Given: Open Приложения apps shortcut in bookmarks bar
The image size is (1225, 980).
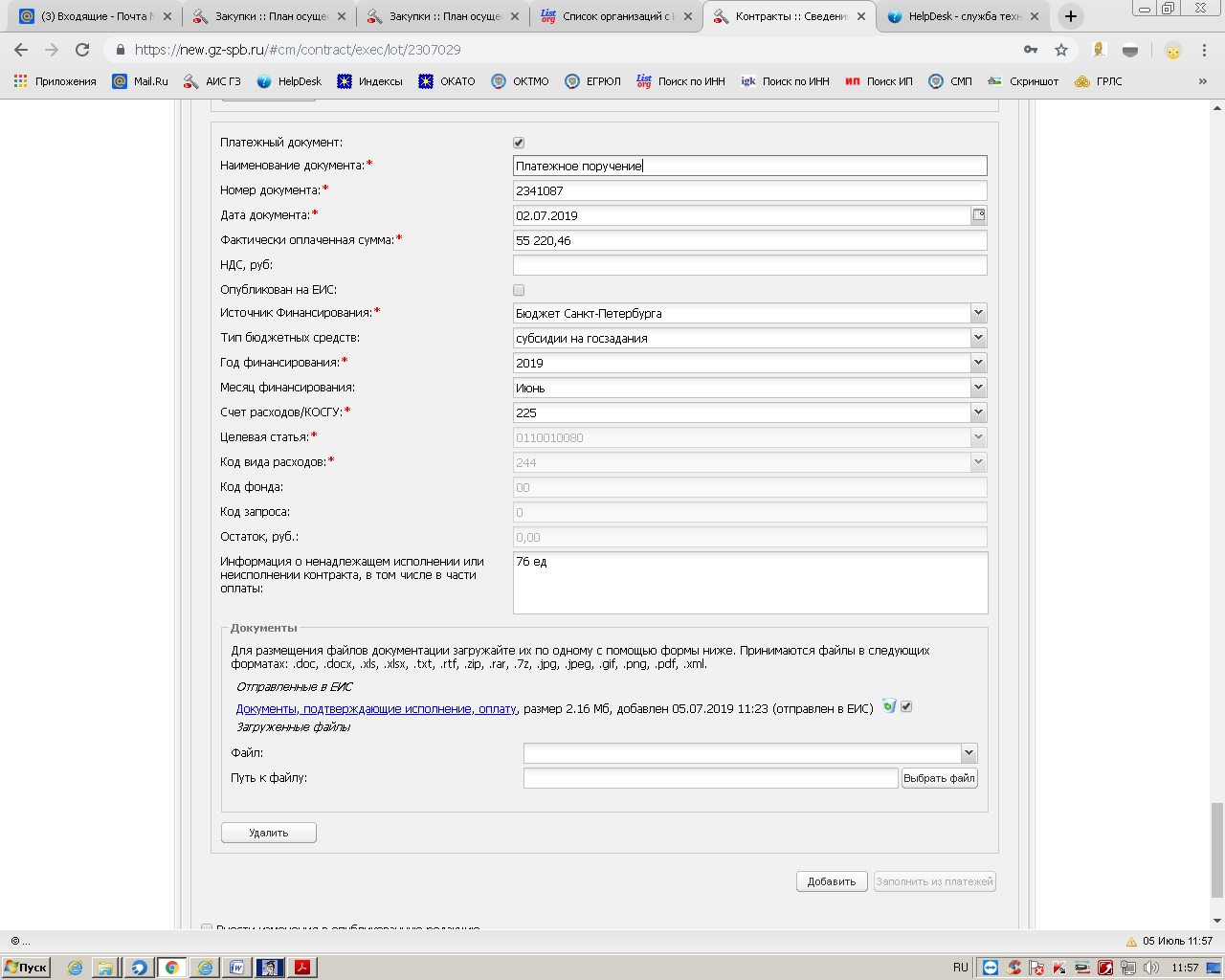Looking at the screenshot, I should [56, 81].
